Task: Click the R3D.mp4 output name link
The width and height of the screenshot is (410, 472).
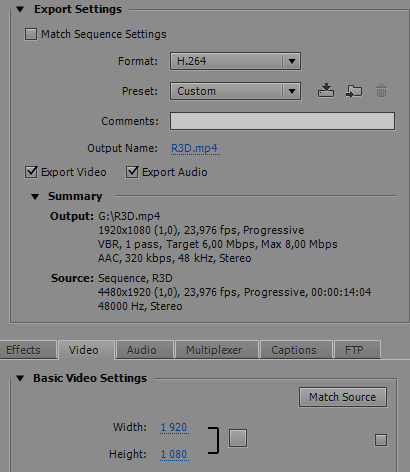Action: pos(195,148)
